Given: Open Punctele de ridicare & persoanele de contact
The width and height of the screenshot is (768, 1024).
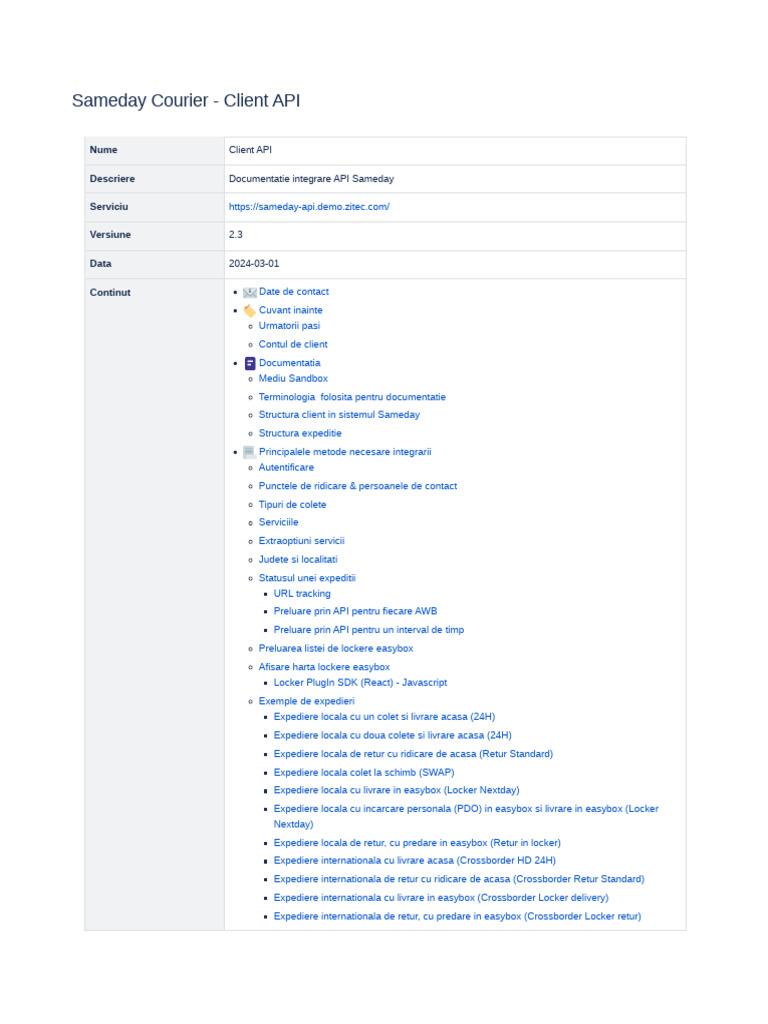Looking at the screenshot, I should tap(358, 486).
